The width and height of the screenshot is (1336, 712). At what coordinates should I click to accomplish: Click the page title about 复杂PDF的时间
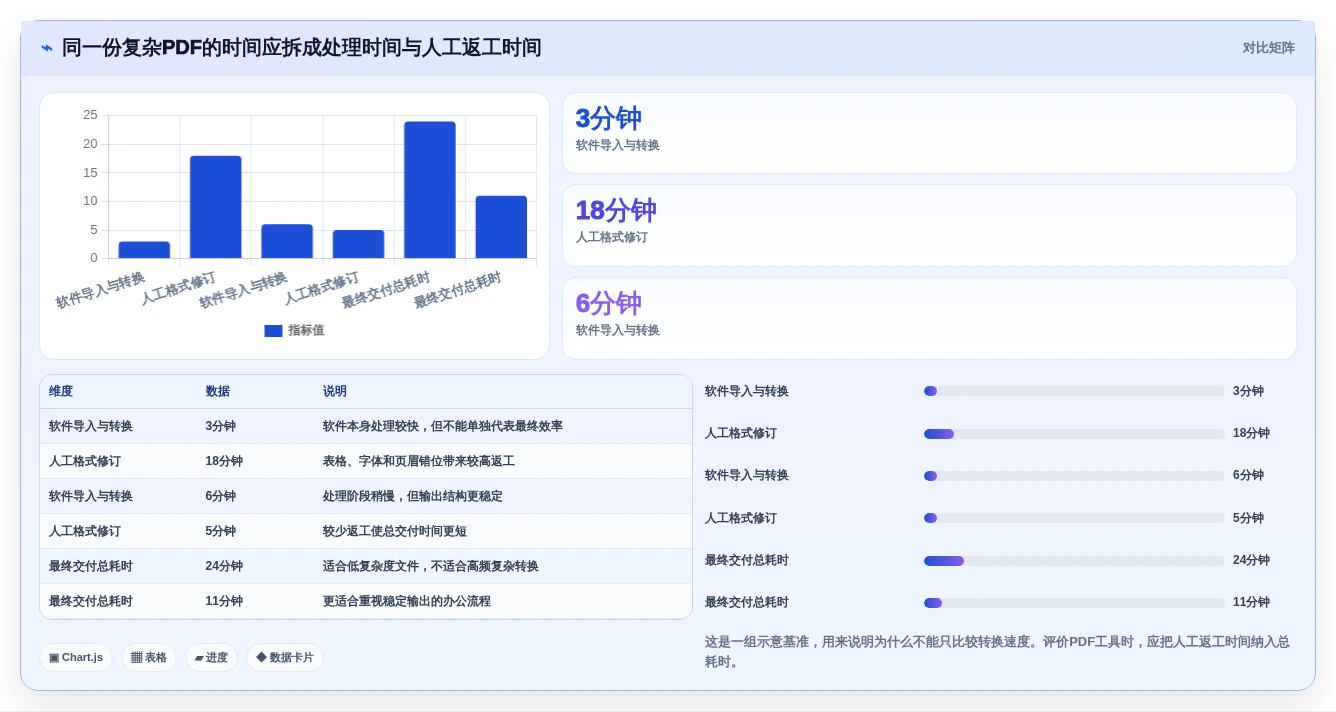302,48
